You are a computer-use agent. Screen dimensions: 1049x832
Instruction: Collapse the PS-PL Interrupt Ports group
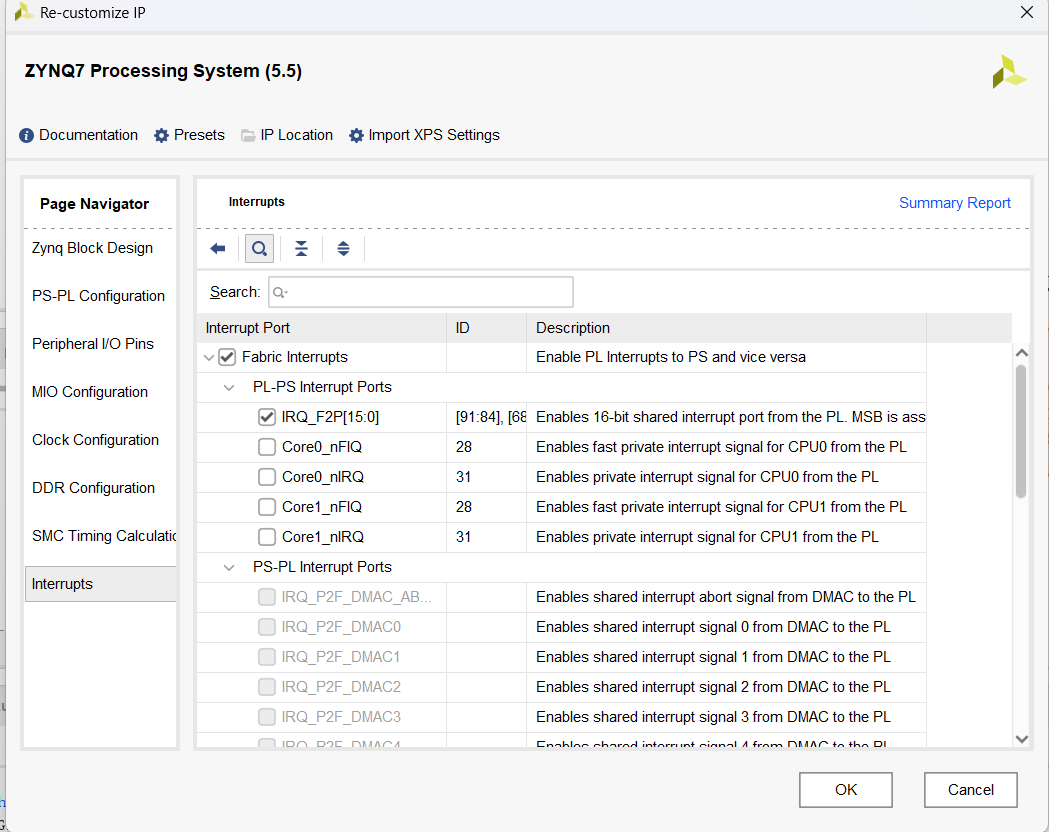[x=229, y=568]
